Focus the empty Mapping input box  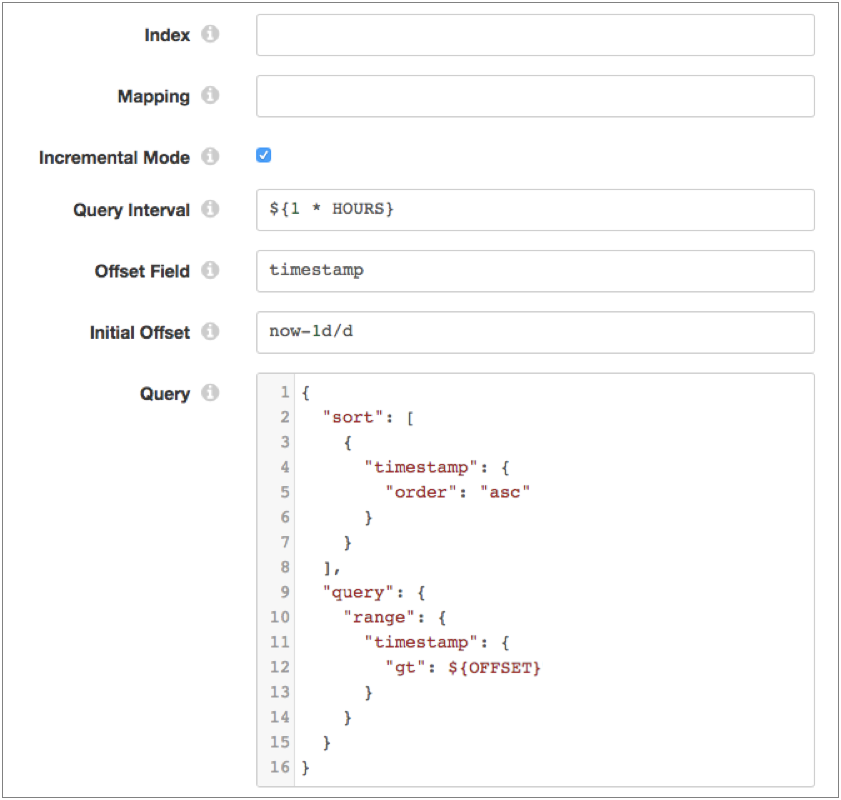coord(535,96)
